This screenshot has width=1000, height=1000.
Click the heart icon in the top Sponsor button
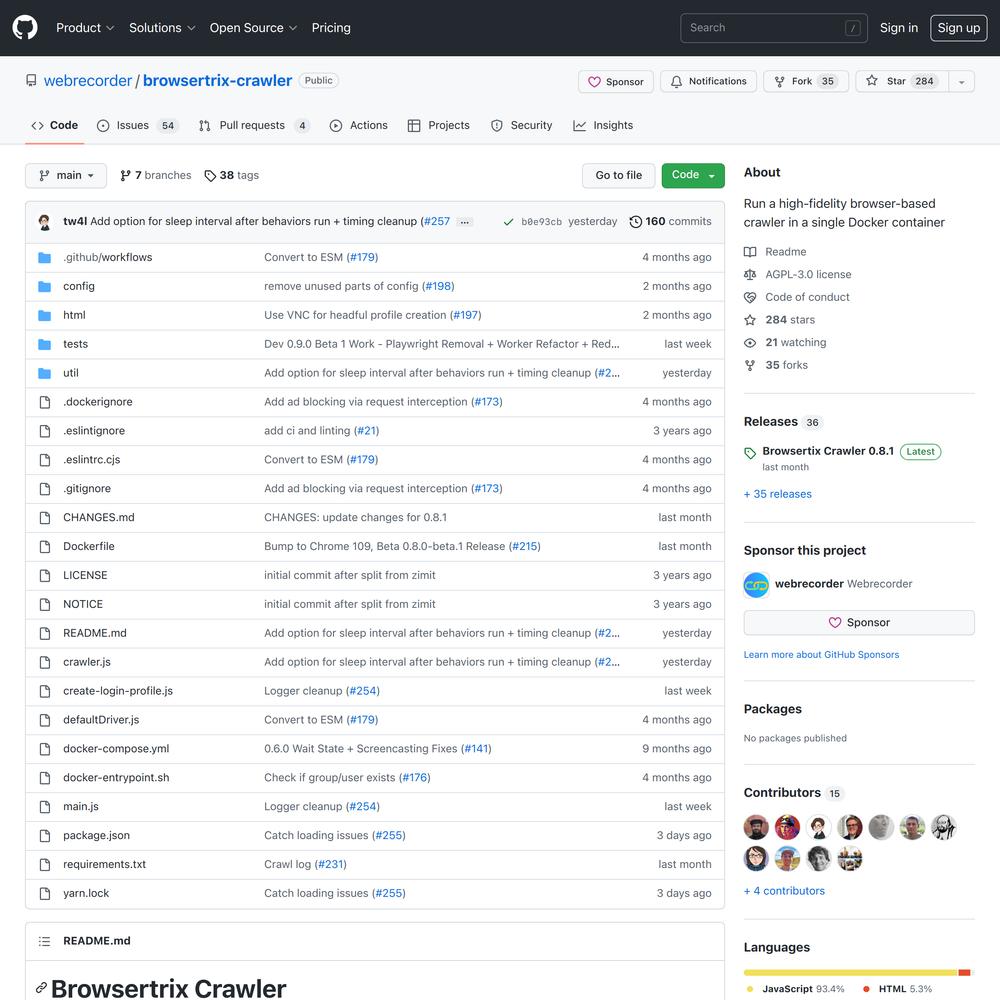point(594,82)
